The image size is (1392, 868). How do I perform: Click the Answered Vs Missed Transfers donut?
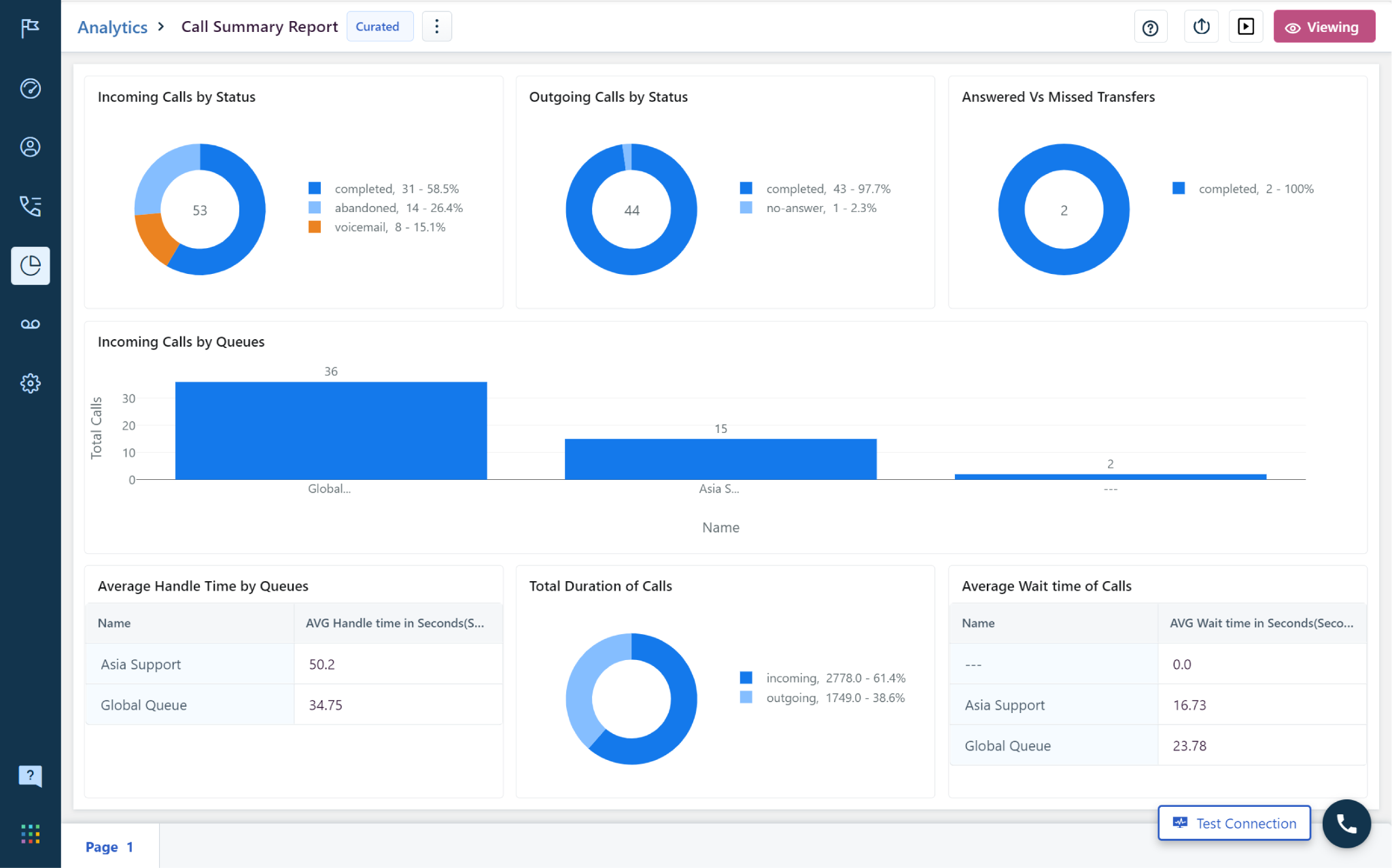pyautogui.click(x=1064, y=158)
